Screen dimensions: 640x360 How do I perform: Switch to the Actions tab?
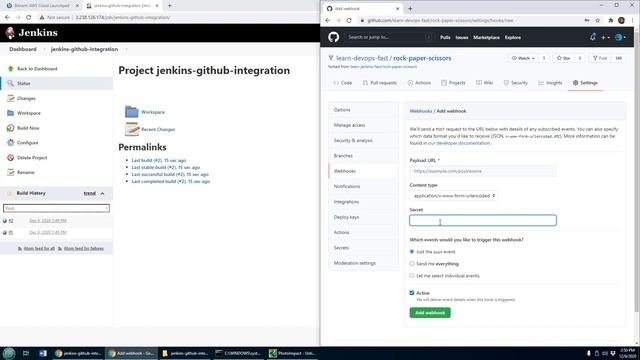pos(419,82)
